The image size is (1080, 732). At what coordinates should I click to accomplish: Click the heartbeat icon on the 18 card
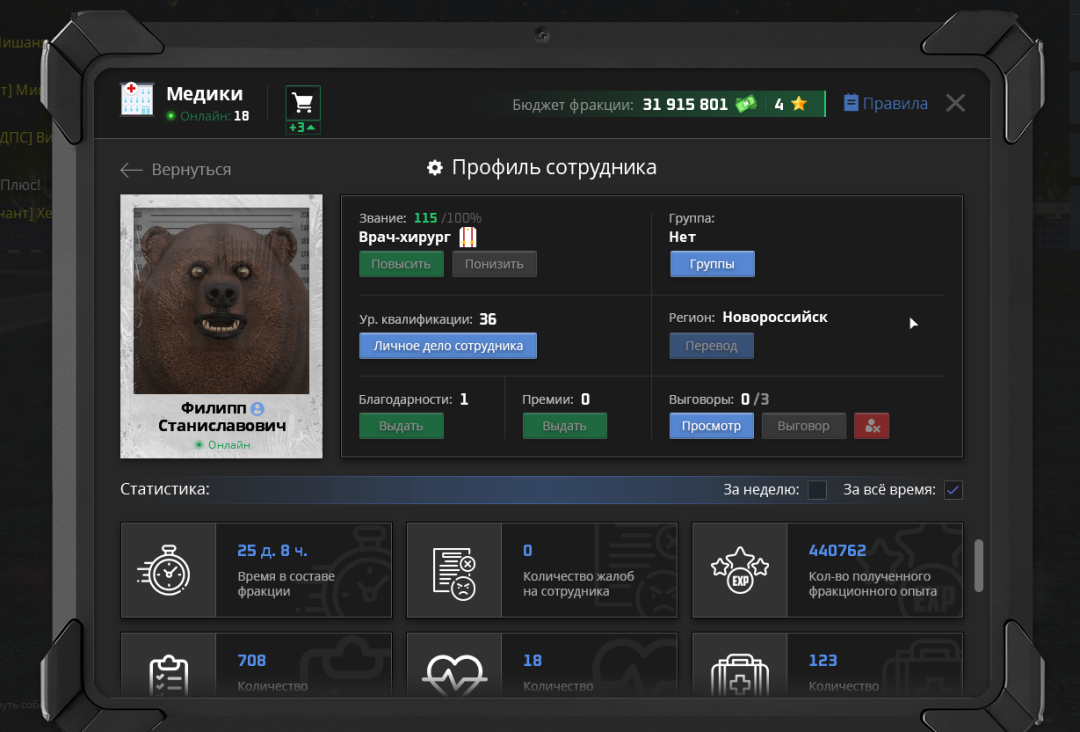454,673
